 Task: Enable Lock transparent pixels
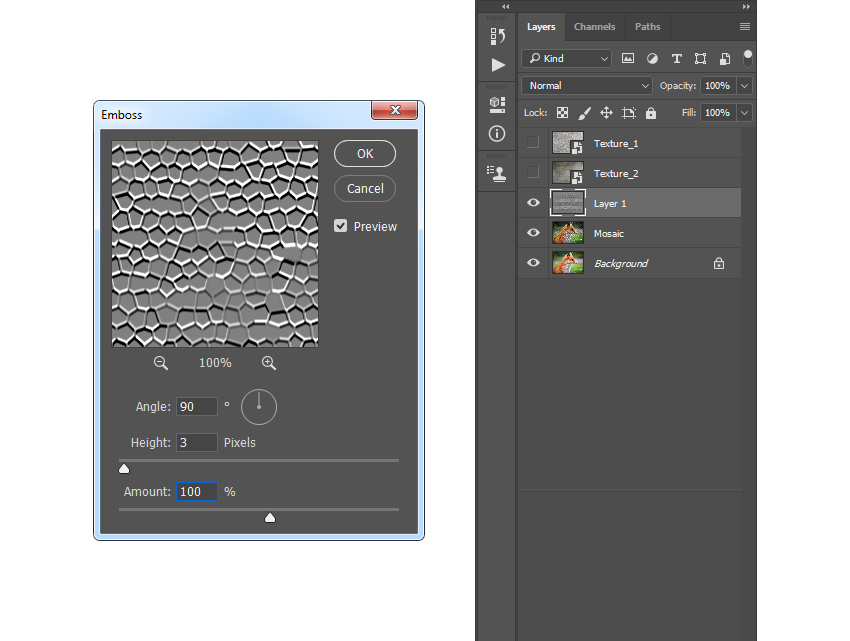pos(562,112)
